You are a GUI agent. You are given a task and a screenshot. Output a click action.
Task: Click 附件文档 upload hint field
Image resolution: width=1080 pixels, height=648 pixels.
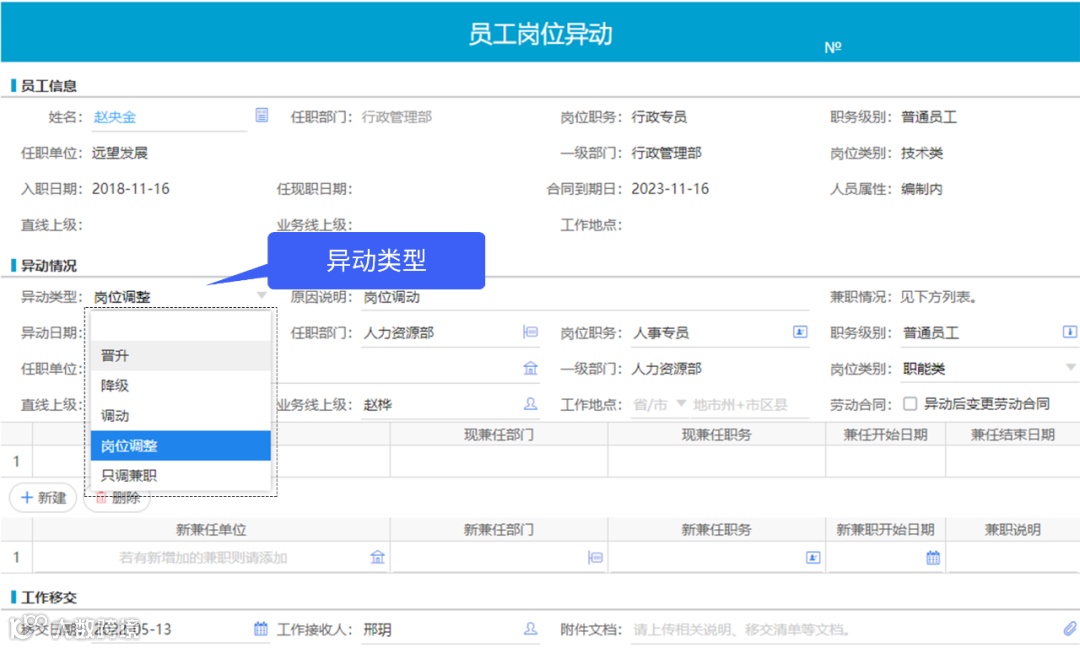coord(844,629)
